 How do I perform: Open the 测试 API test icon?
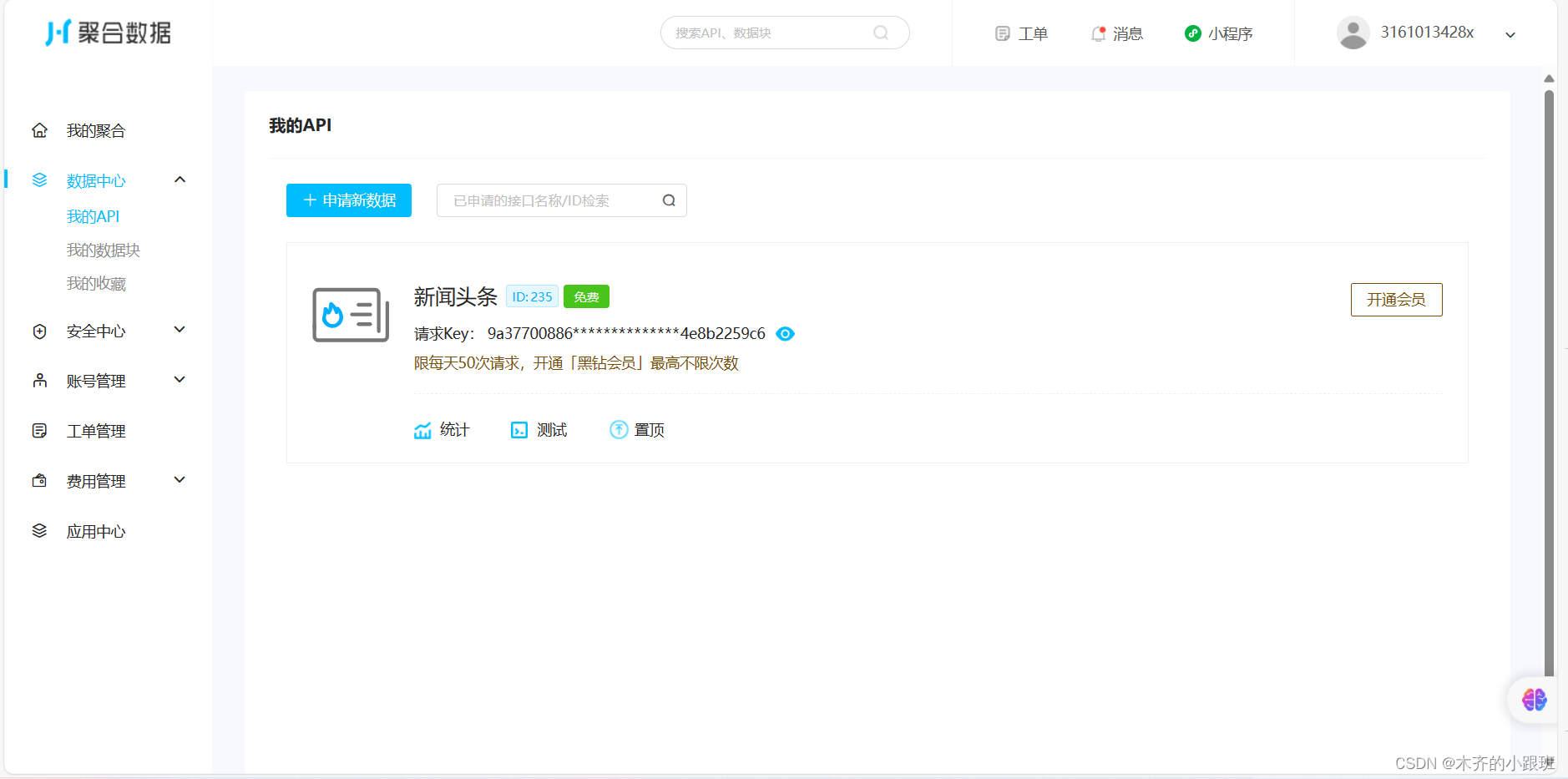coord(520,429)
